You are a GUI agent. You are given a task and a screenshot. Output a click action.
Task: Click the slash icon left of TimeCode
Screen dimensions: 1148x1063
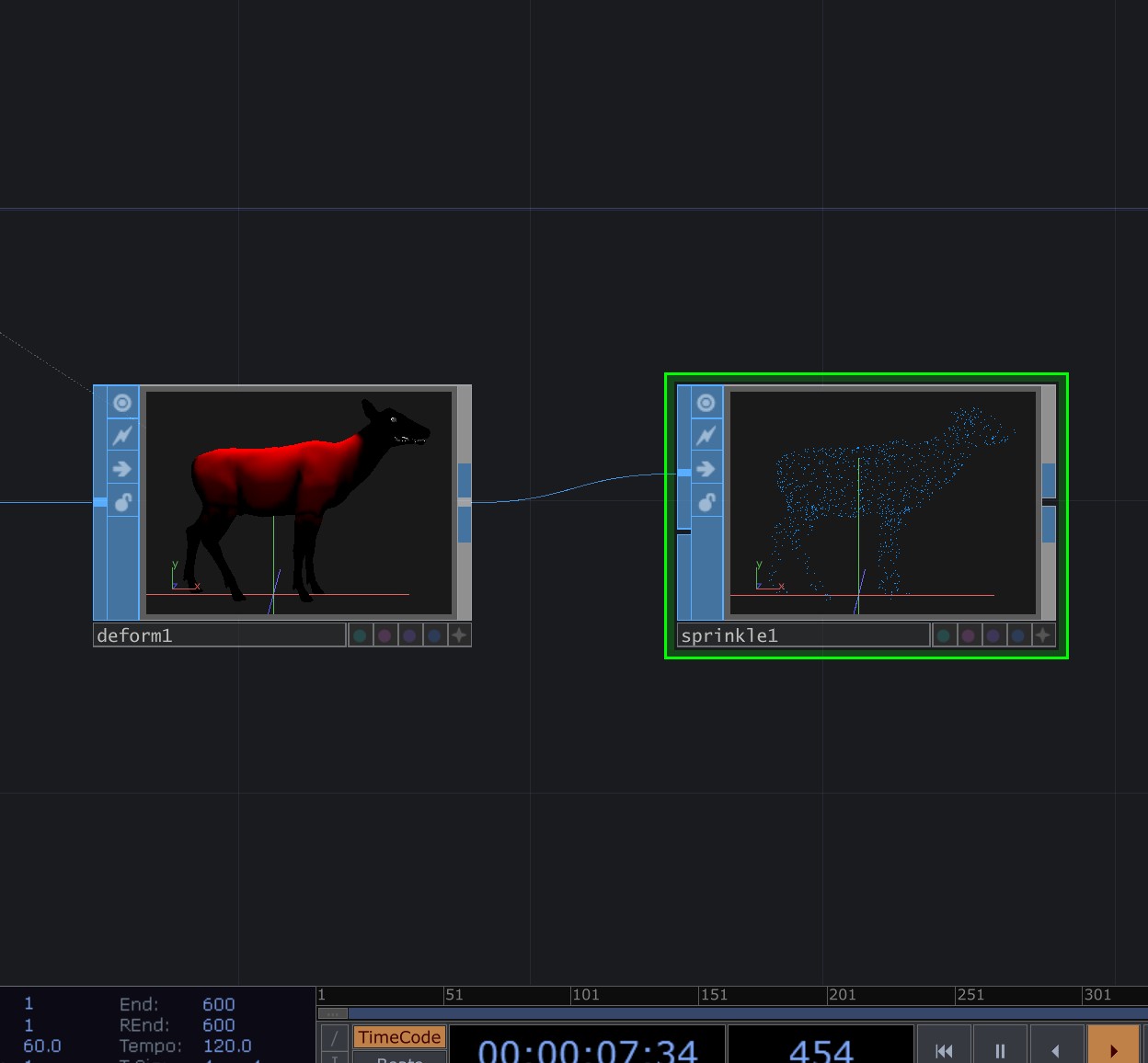pyautogui.click(x=334, y=1036)
